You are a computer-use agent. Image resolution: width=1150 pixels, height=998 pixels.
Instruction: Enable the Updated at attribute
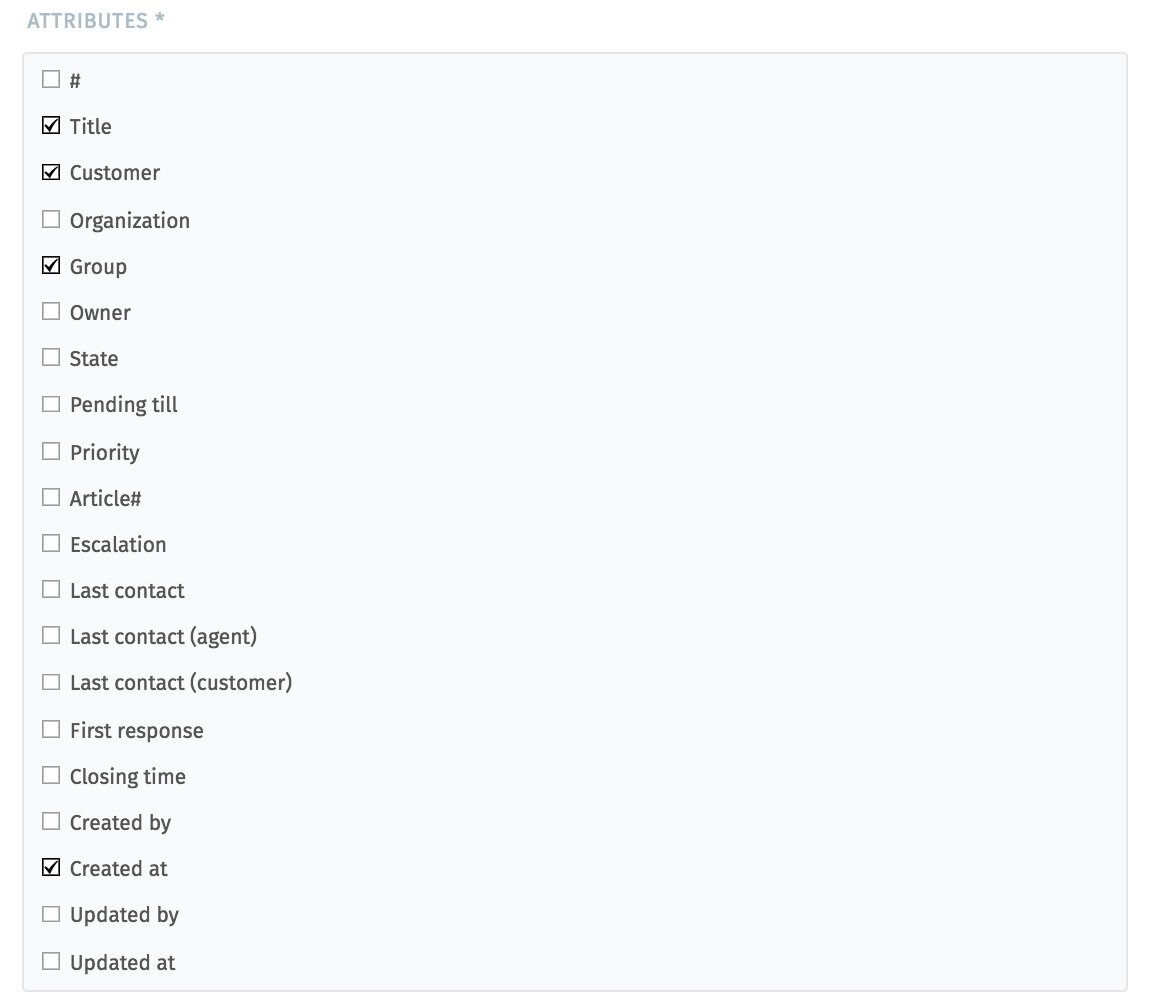pyautogui.click(x=51, y=960)
